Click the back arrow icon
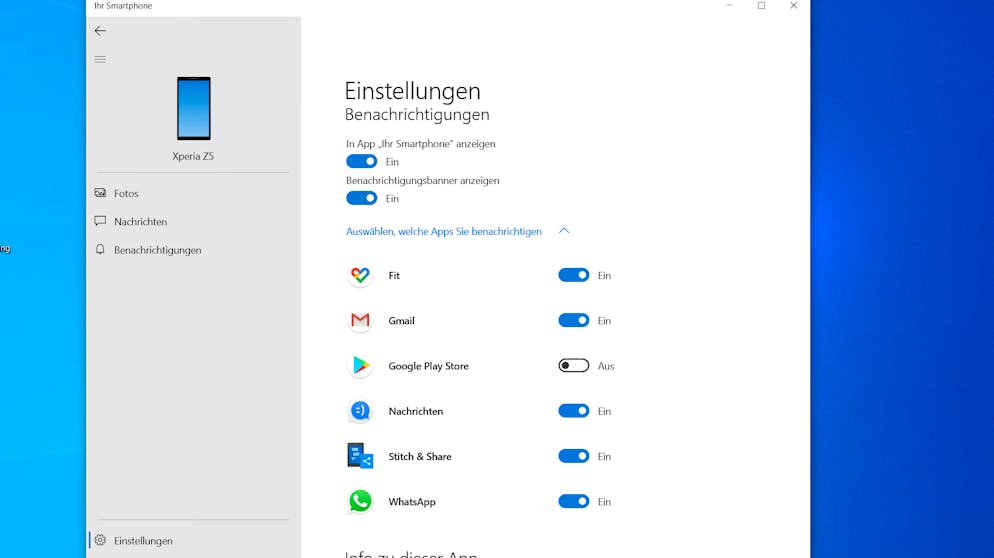Viewport: 994px width, 558px height. pyautogui.click(x=100, y=30)
